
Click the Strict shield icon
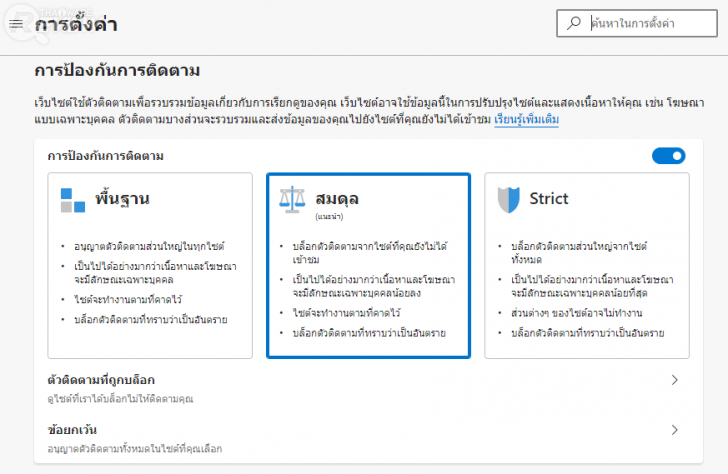click(x=509, y=200)
